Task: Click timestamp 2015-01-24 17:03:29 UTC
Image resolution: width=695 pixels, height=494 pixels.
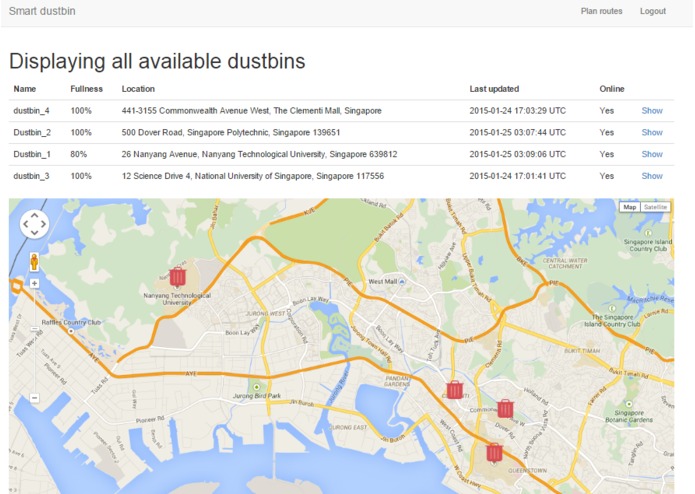Action: 518,111
